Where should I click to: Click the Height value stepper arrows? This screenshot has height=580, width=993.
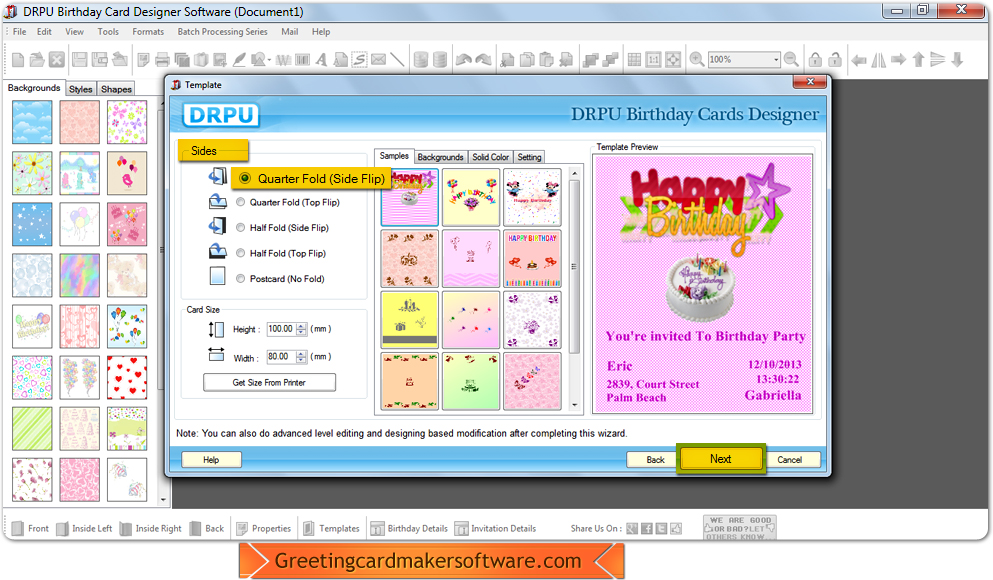click(301, 329)
